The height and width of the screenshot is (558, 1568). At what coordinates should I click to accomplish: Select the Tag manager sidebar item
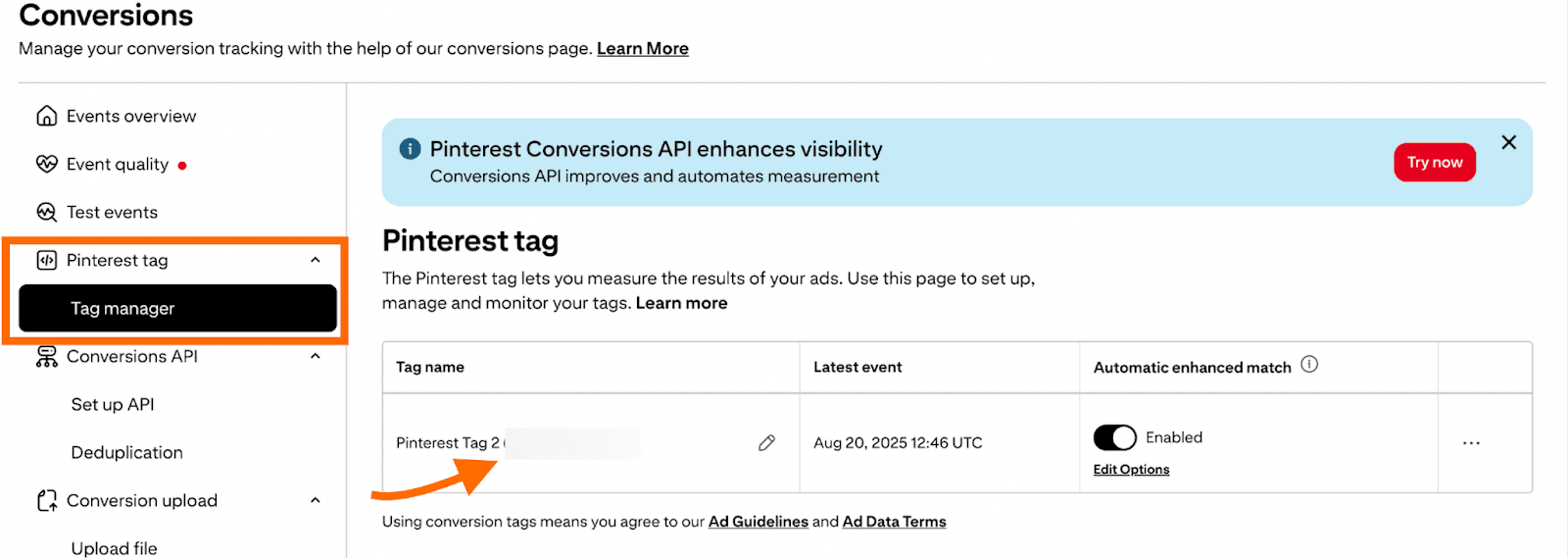[x=177, y=308]
